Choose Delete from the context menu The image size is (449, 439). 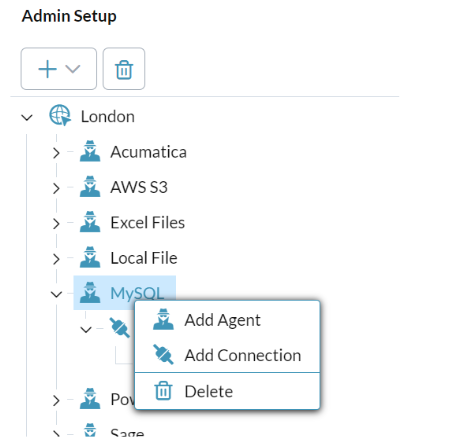click(227, 391)
